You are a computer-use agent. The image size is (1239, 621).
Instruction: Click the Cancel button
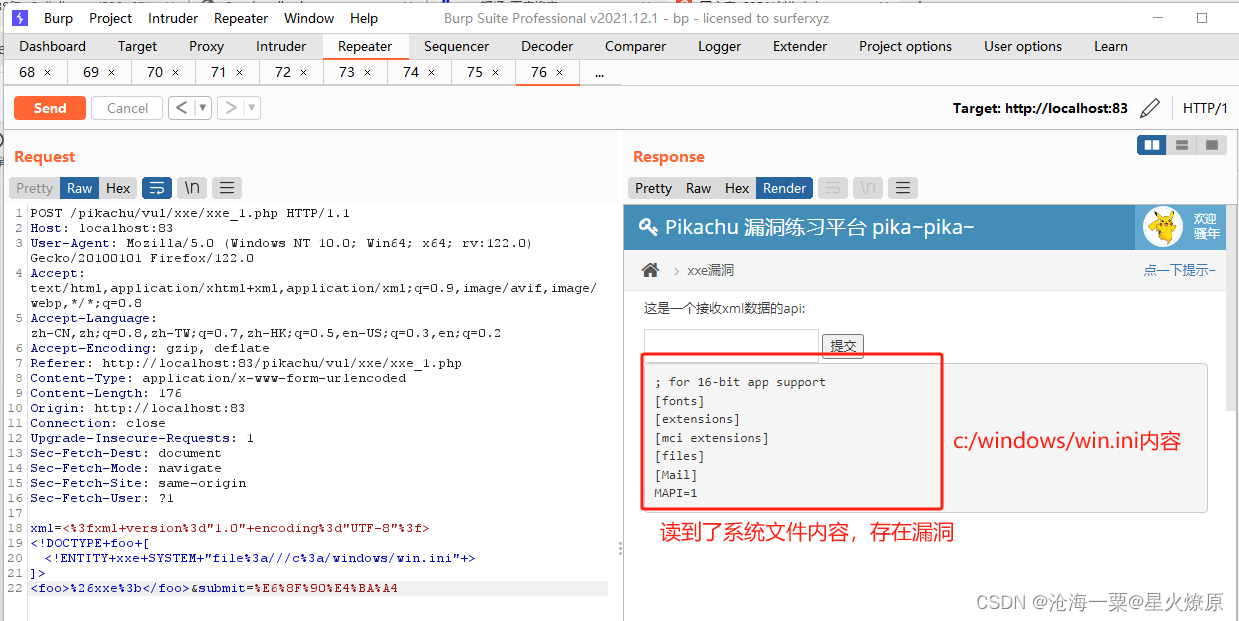click(127, 108)
